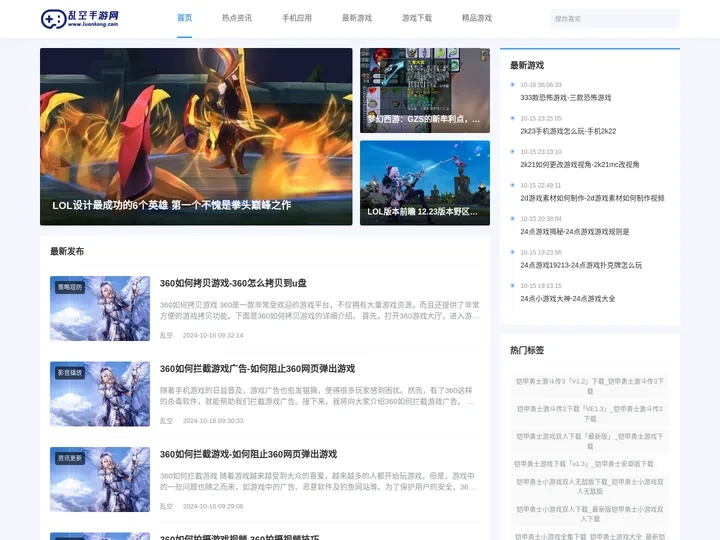Click timestamp 10-16 06:06:33 in sidebar
The image size is (720, 540).
pyautogui.click(x=541, y=84)
